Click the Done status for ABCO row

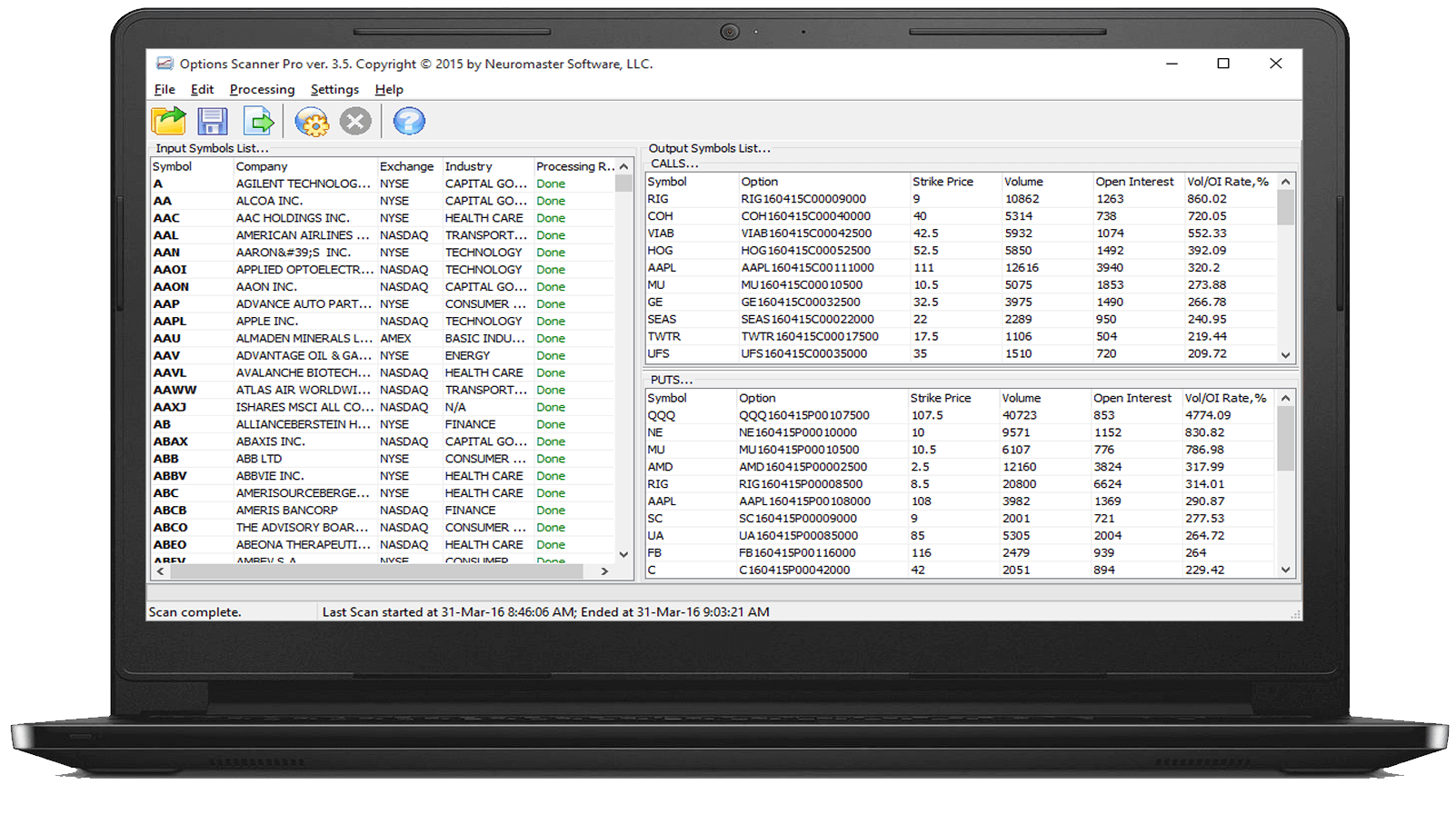tap(550, 528)
